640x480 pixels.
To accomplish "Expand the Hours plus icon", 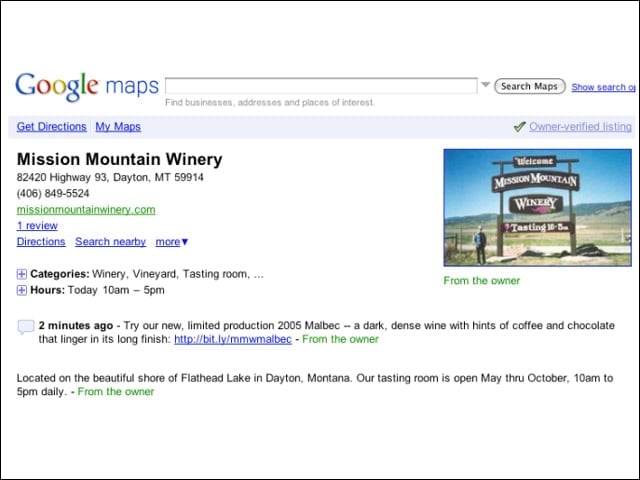I will click(22, 290).
